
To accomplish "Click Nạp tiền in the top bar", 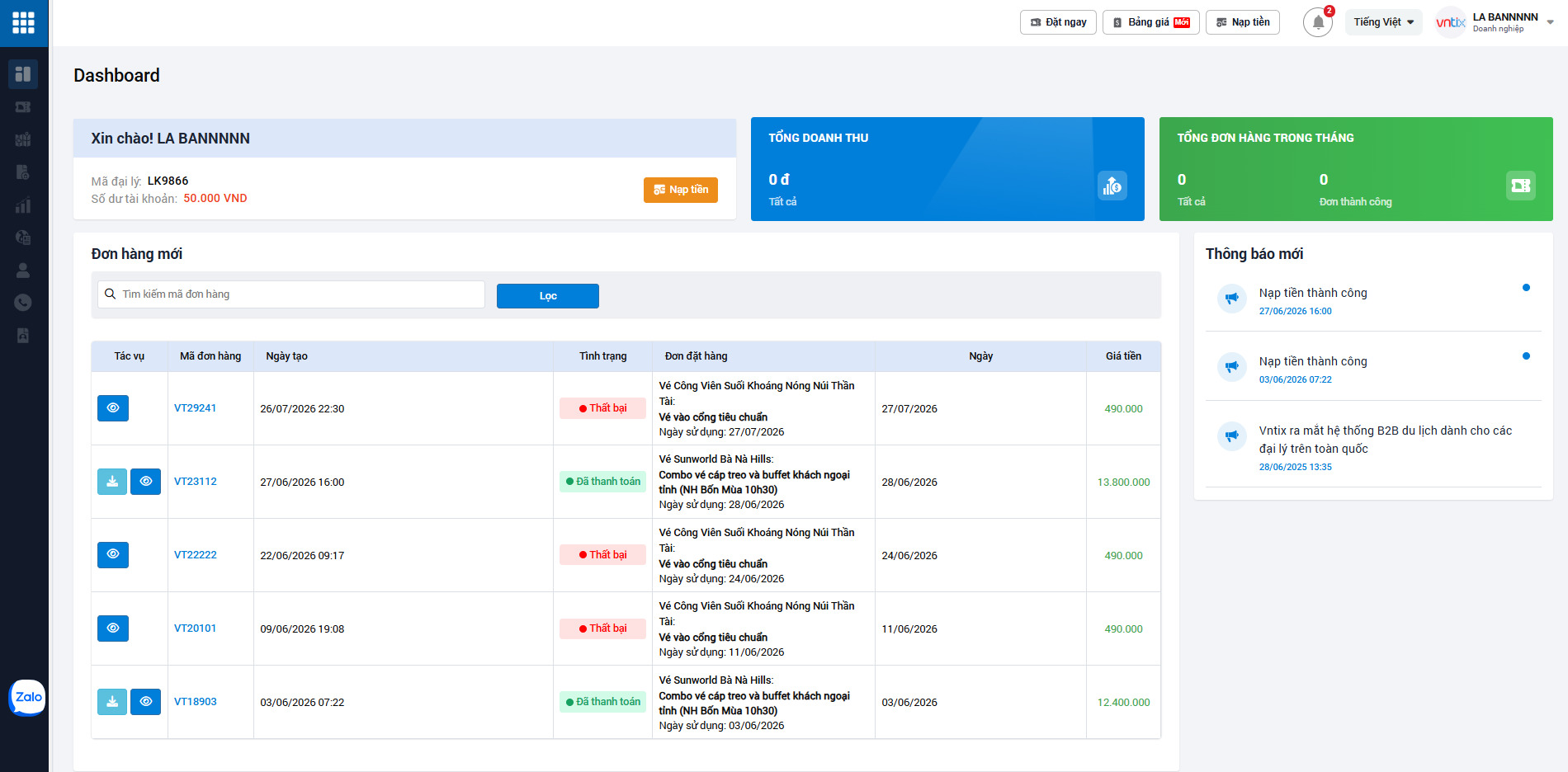I will pyautogui.click(x=1243, y=22).
